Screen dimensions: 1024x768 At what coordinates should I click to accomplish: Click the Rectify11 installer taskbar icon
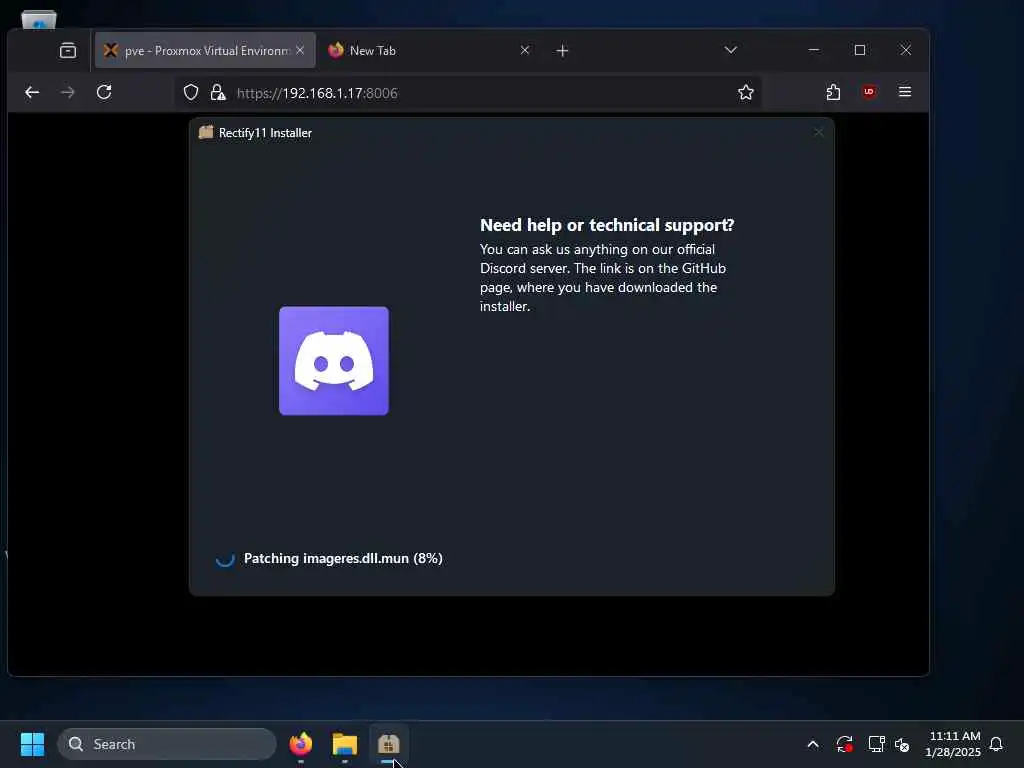pyautogui.click(x=389, y=744)
